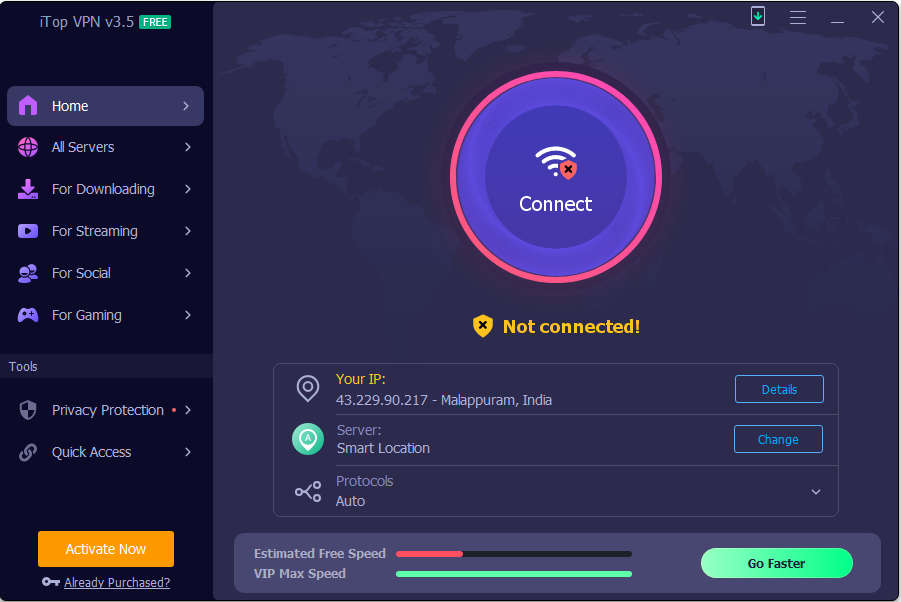The width and height of the screenshot is (901, 602).
Task: Click the Quick Access link icon
Action: pos(28,452)
